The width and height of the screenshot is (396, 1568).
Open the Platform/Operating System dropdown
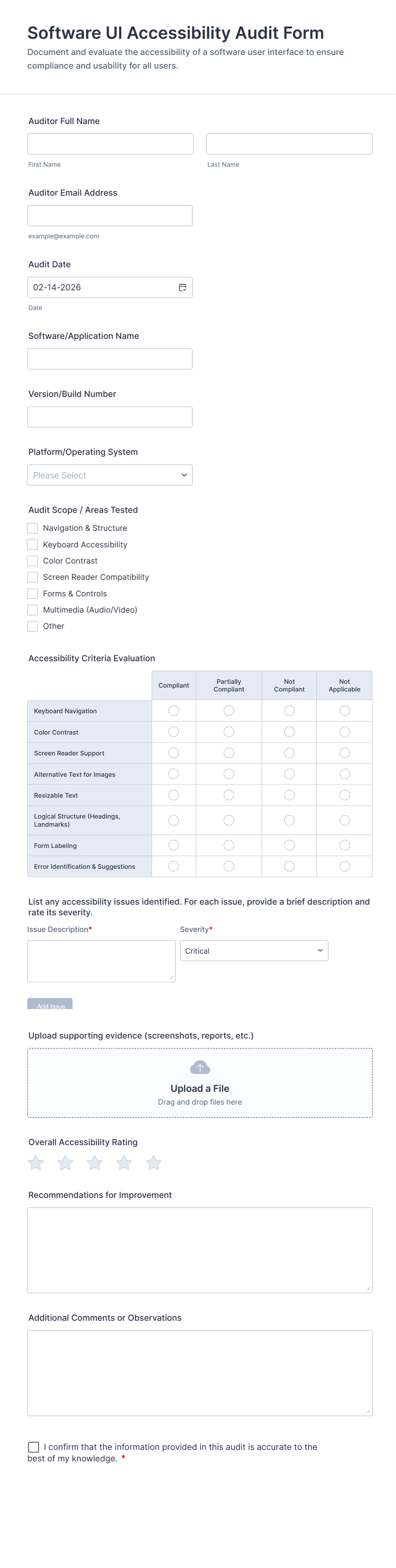click(x=110, y=475)
